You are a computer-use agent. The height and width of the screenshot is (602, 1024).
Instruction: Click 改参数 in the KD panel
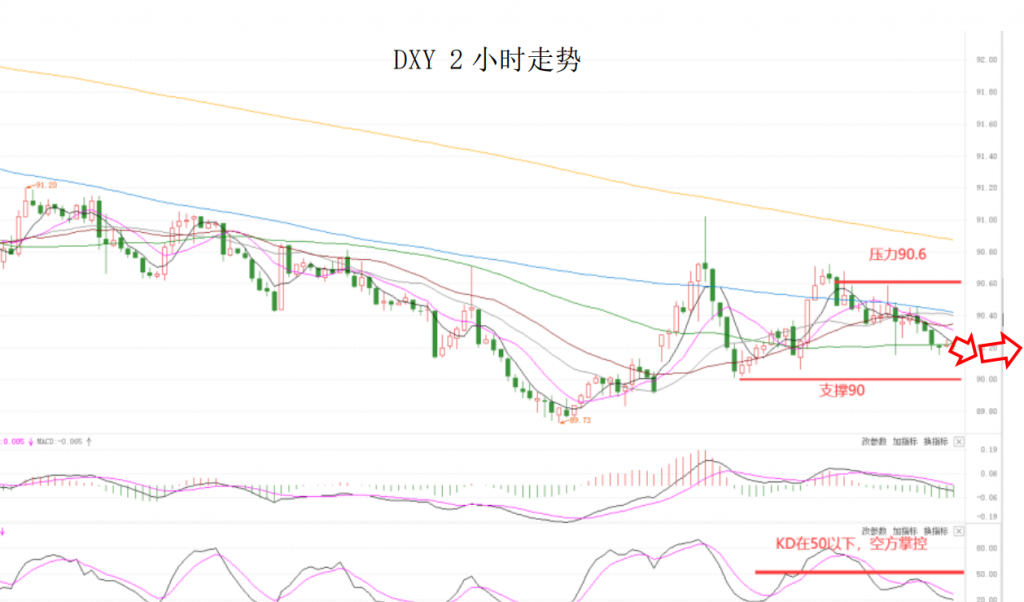(874, 531)
